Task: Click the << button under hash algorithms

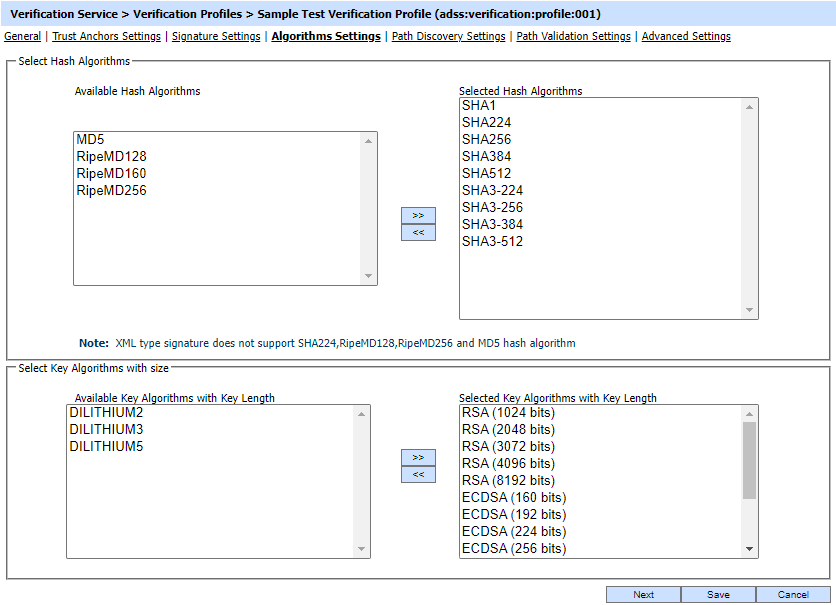Action: click(418, 232)
